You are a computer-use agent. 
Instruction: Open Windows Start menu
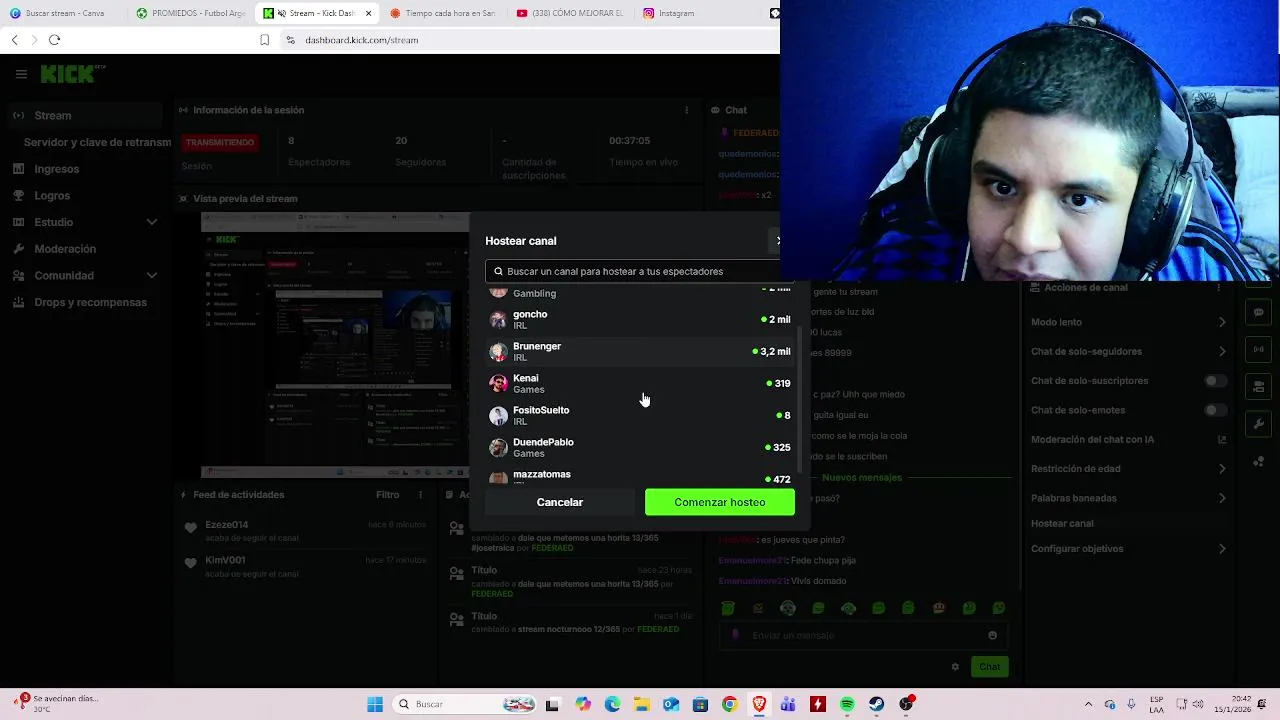tap(375, 704)
